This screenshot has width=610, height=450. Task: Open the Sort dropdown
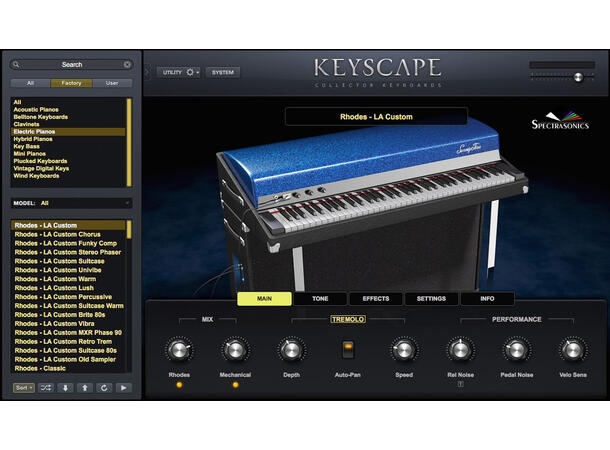(24, 388)
